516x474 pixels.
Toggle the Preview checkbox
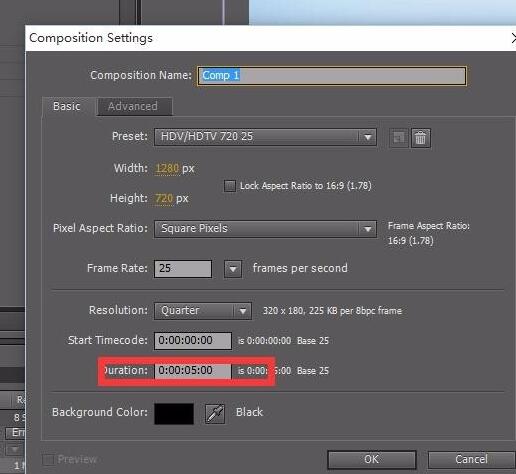coord(49,460)
